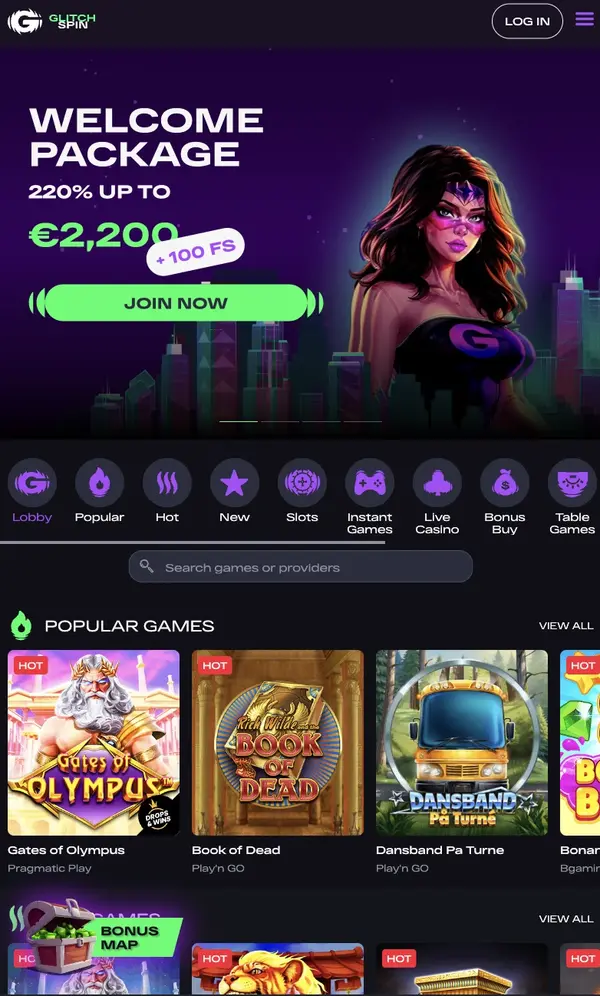This screenshot has height=996, width=600.
Task: Select the second banner carousel indicator
Action: (x=280, y=421)
